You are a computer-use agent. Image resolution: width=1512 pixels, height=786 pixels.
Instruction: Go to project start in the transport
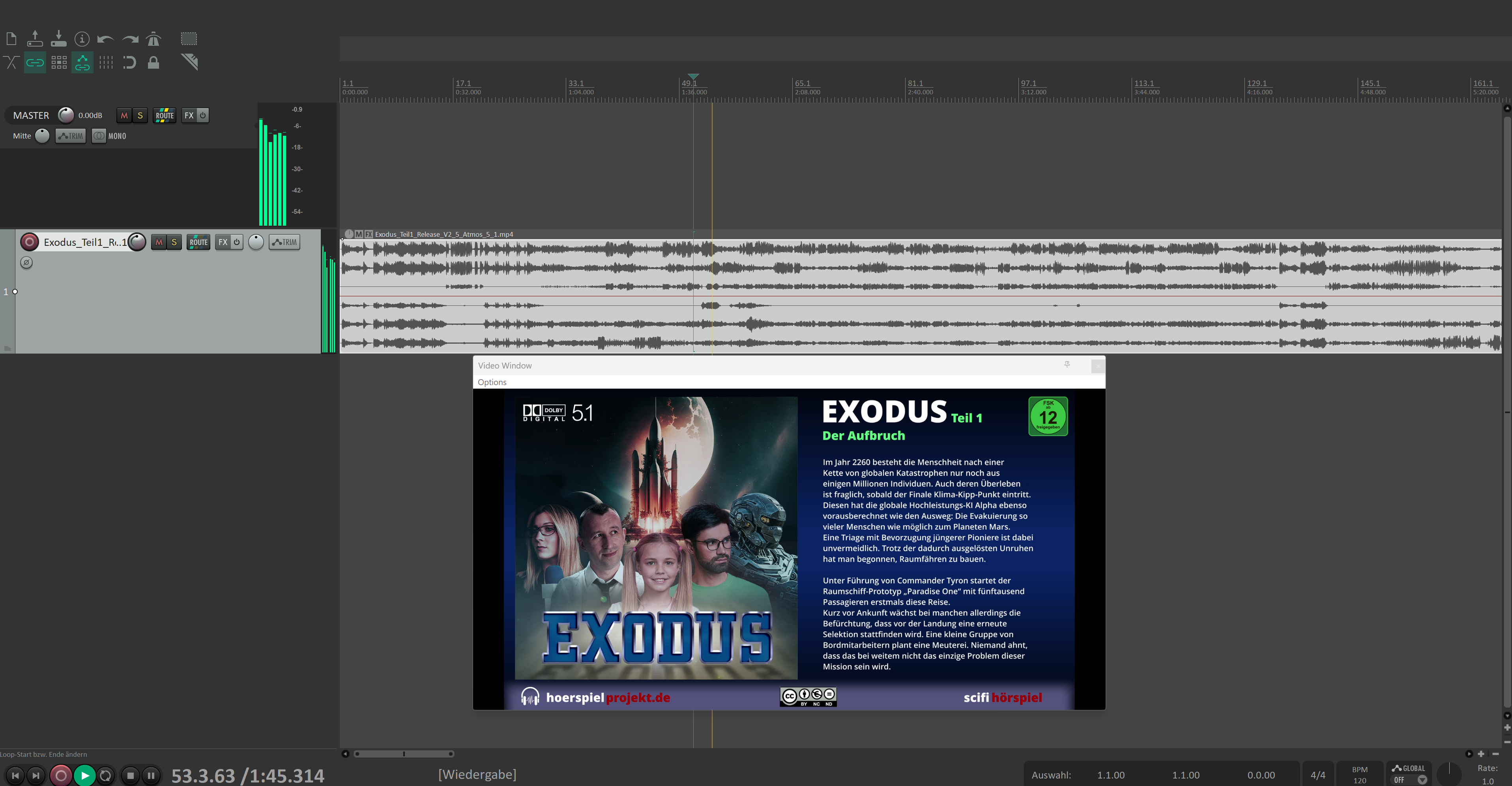[x=15, y=775]
